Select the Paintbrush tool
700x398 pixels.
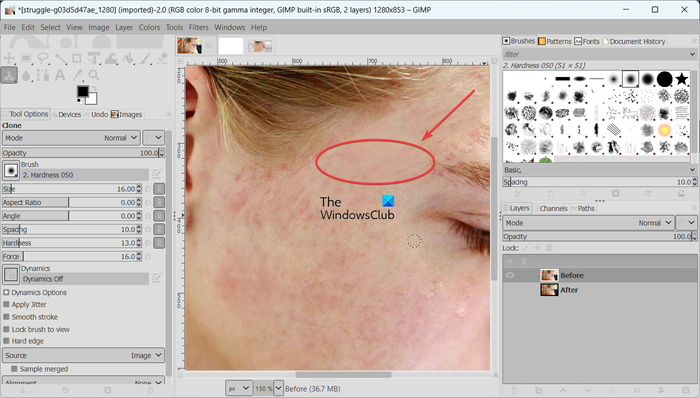point(145,58)
